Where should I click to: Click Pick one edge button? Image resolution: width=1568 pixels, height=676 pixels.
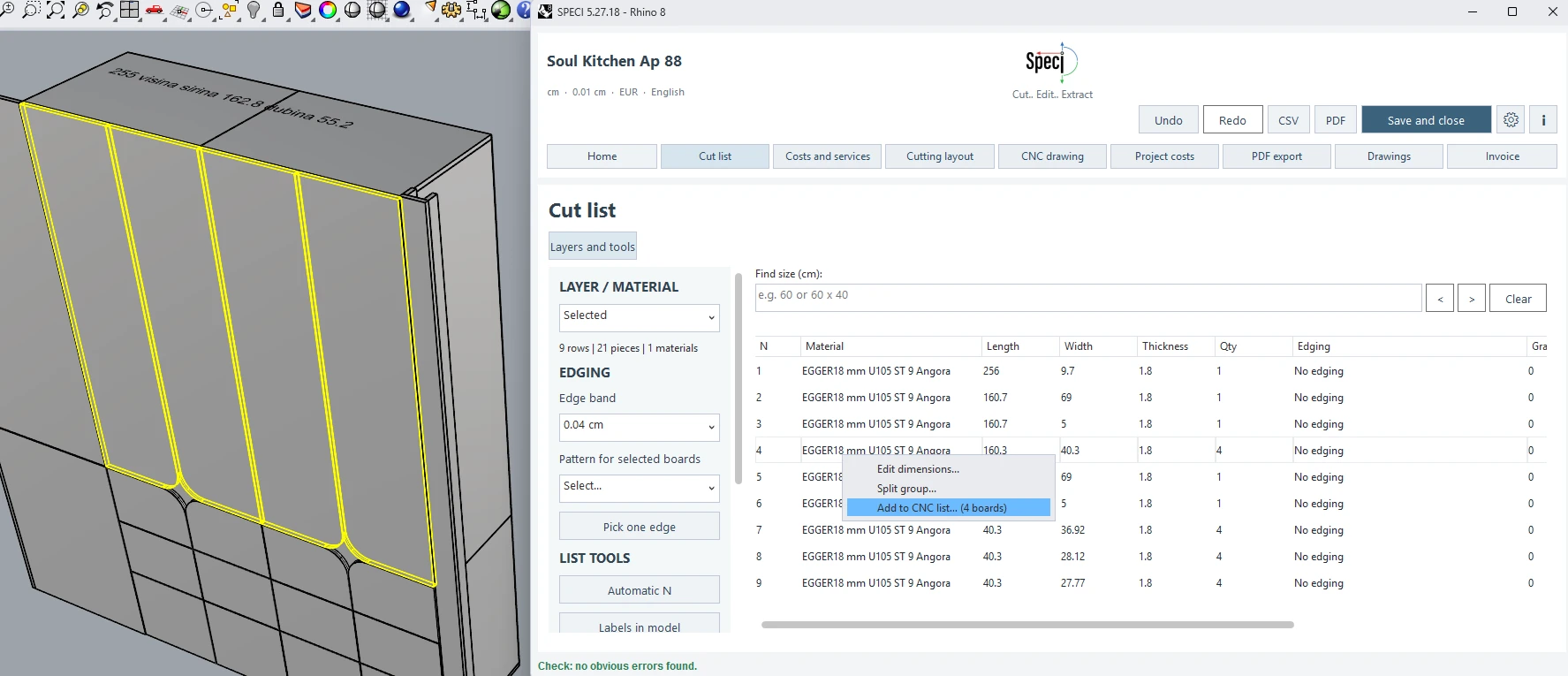click(x=640, y=527)
